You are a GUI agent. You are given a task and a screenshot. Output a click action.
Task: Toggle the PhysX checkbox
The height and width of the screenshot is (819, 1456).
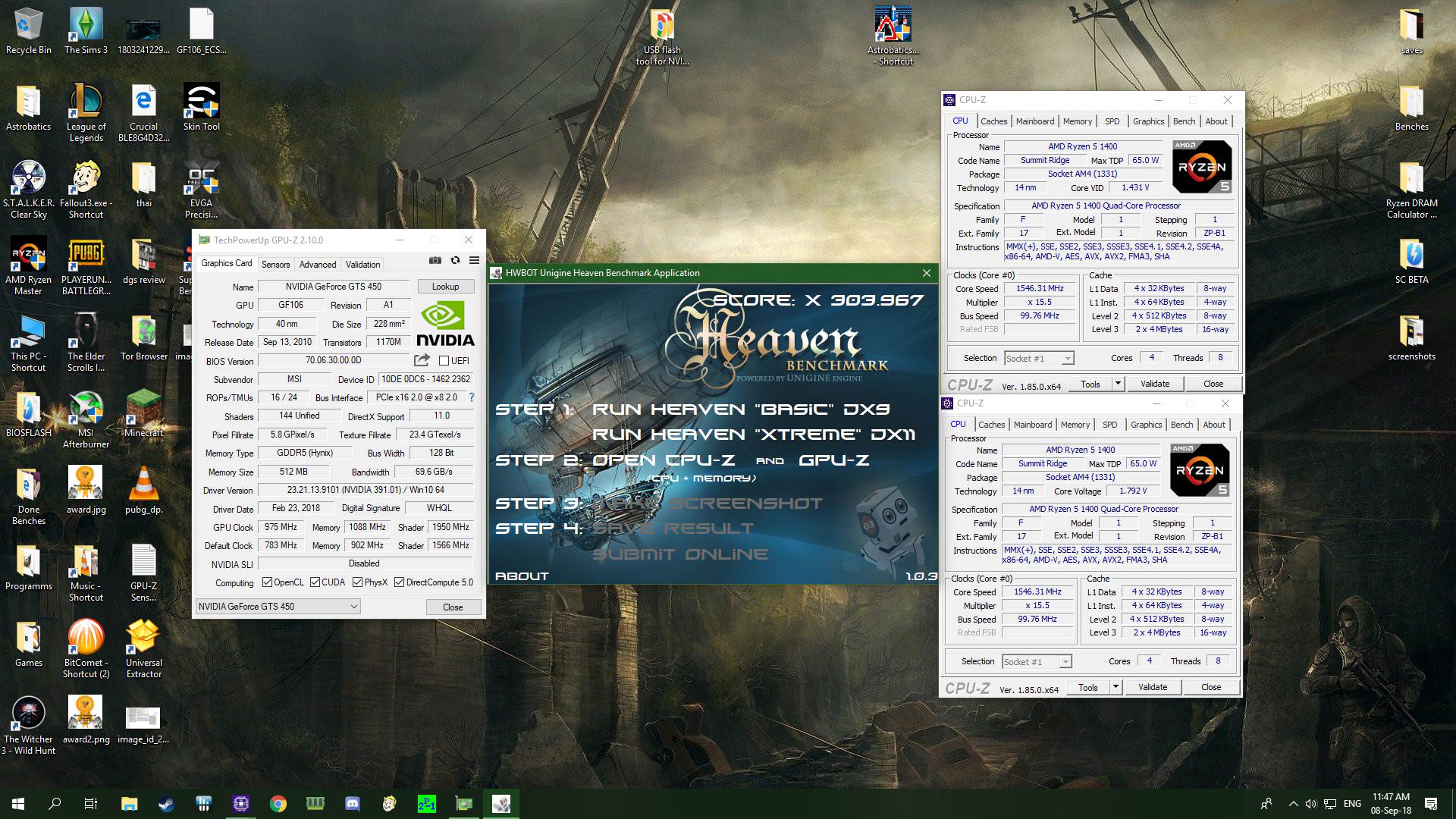click(x=357, y=582)
